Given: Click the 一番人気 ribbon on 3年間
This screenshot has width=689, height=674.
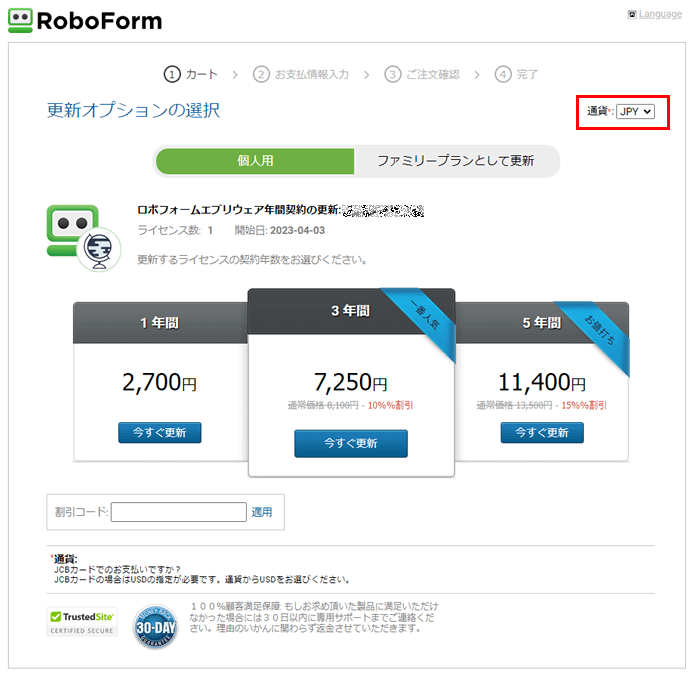Looking at the screenshot, I should point(425,315).
